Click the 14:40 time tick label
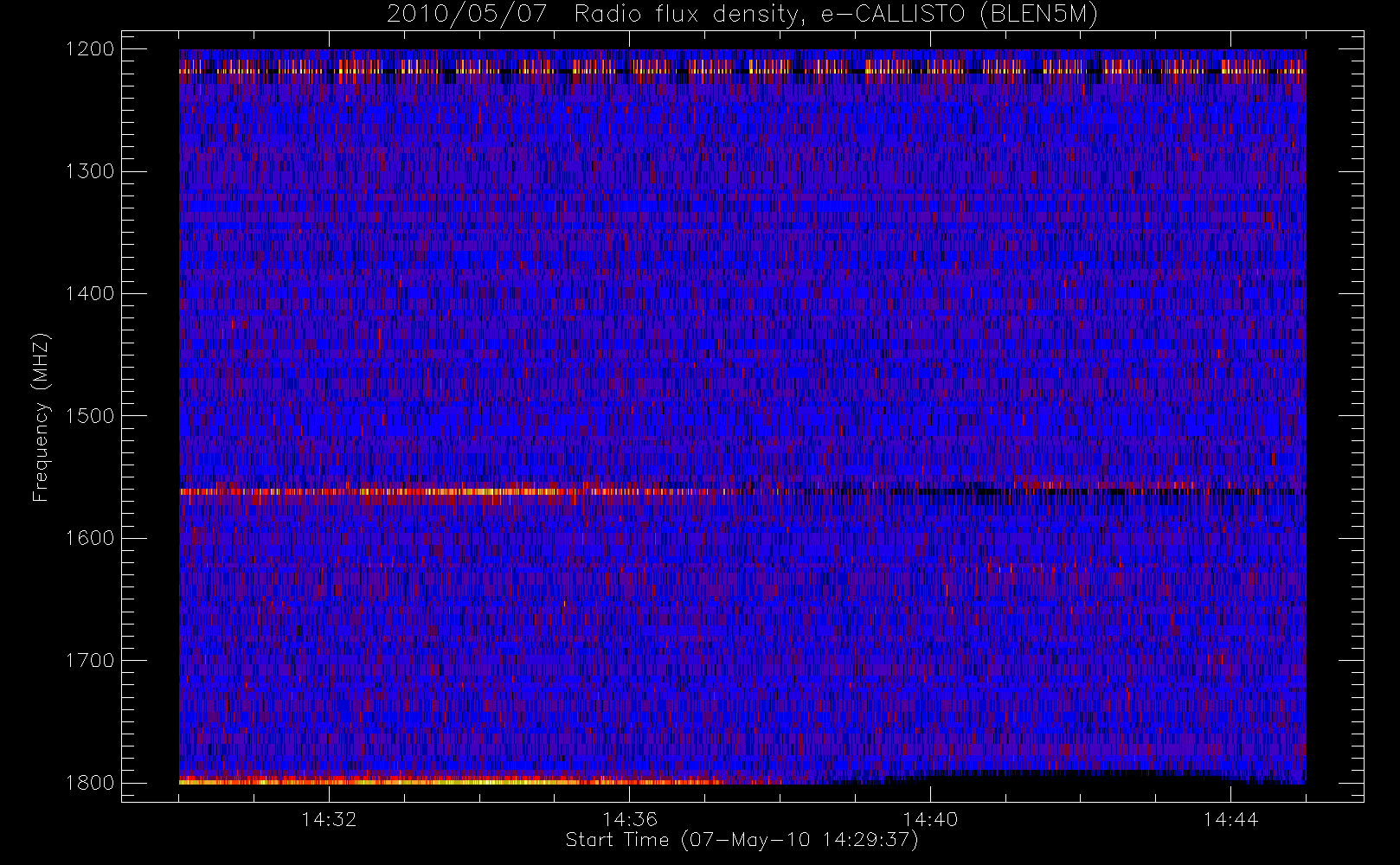Viewport: 1400px width, 865px height. (x=930, y=819)
